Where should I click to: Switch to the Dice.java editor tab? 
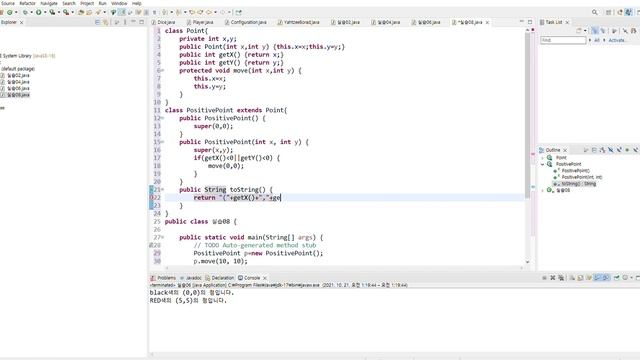[163, 22]
